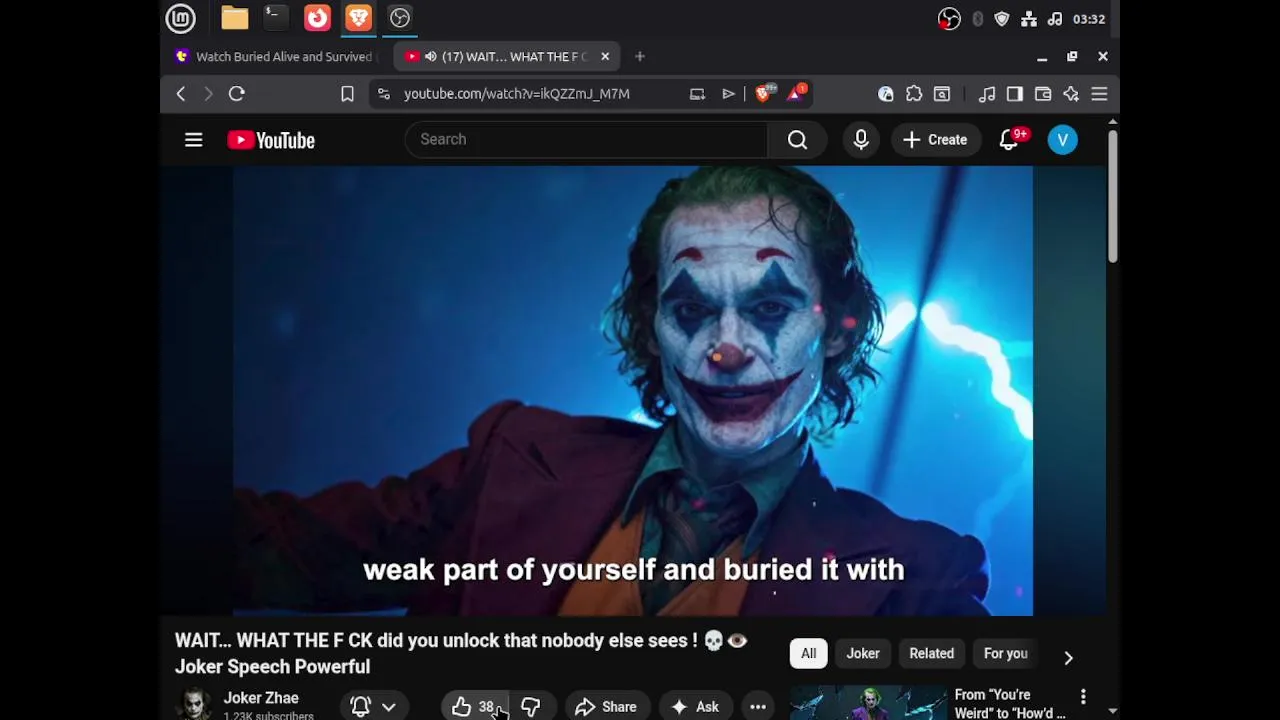Open browser extensions puzzle icon

click(914, 93)
